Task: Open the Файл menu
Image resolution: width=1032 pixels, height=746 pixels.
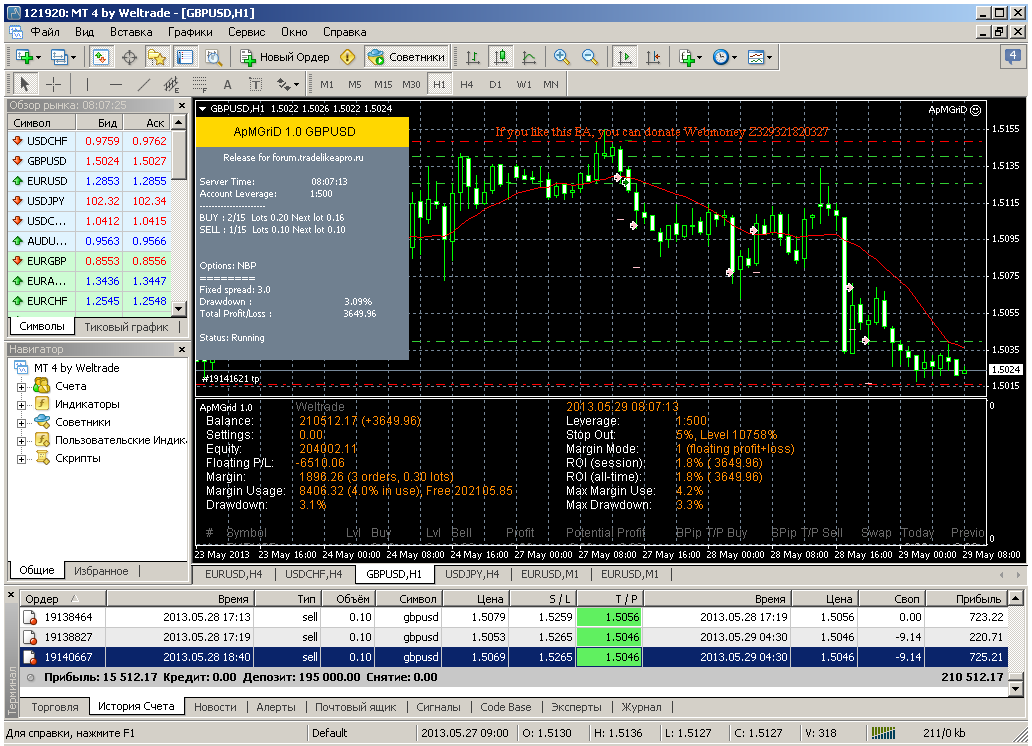Action: (x=45, y=32)
